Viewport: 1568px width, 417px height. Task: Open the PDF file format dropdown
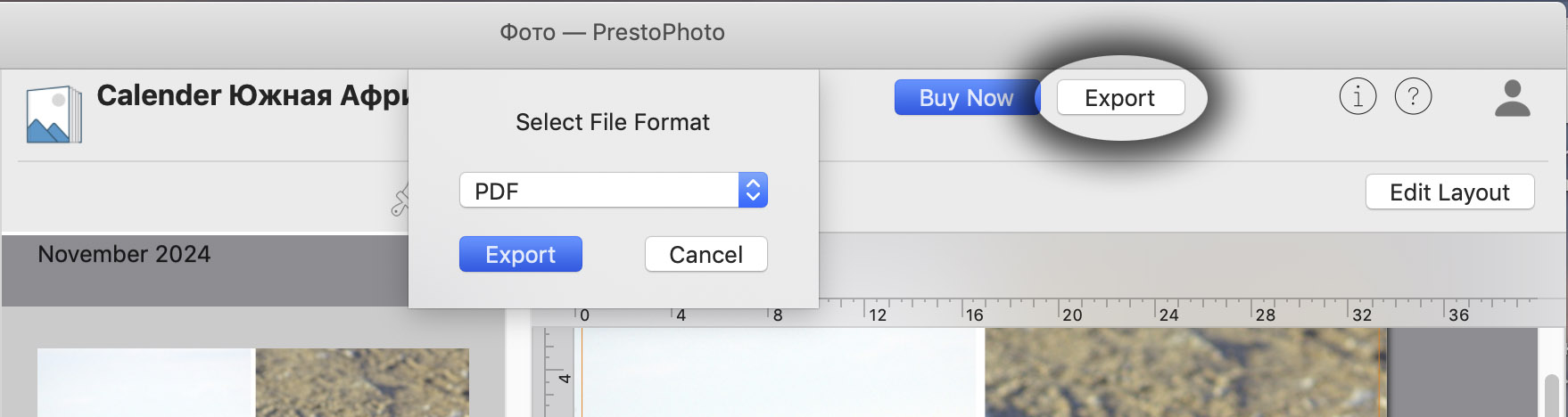[613, 191]
